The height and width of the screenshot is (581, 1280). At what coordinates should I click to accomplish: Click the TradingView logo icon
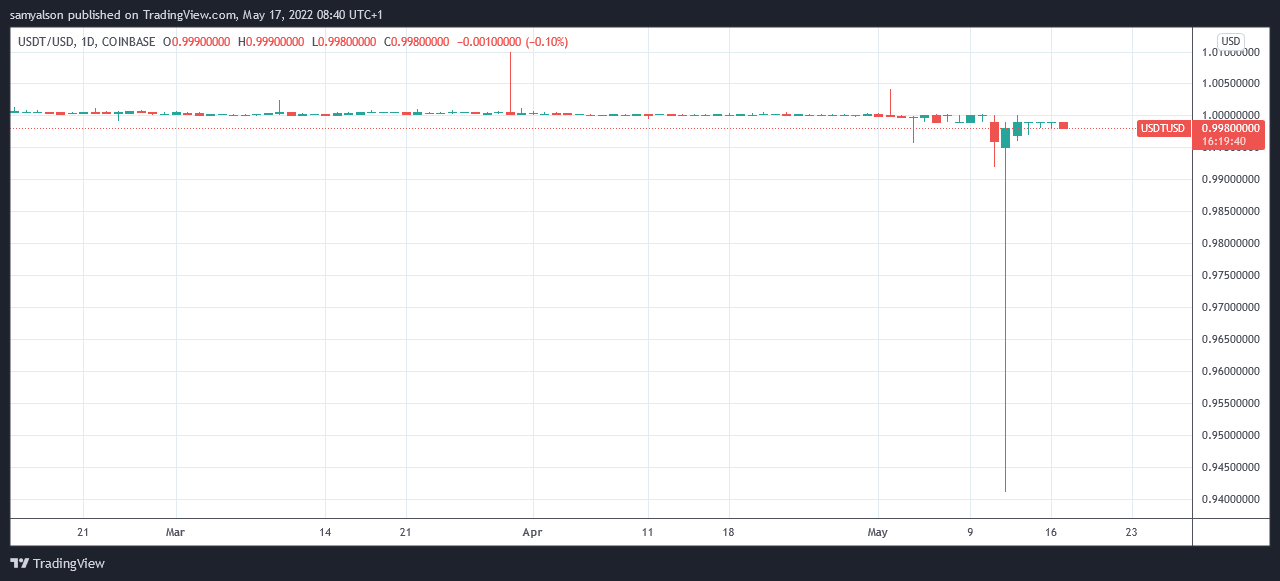(20, 564)
